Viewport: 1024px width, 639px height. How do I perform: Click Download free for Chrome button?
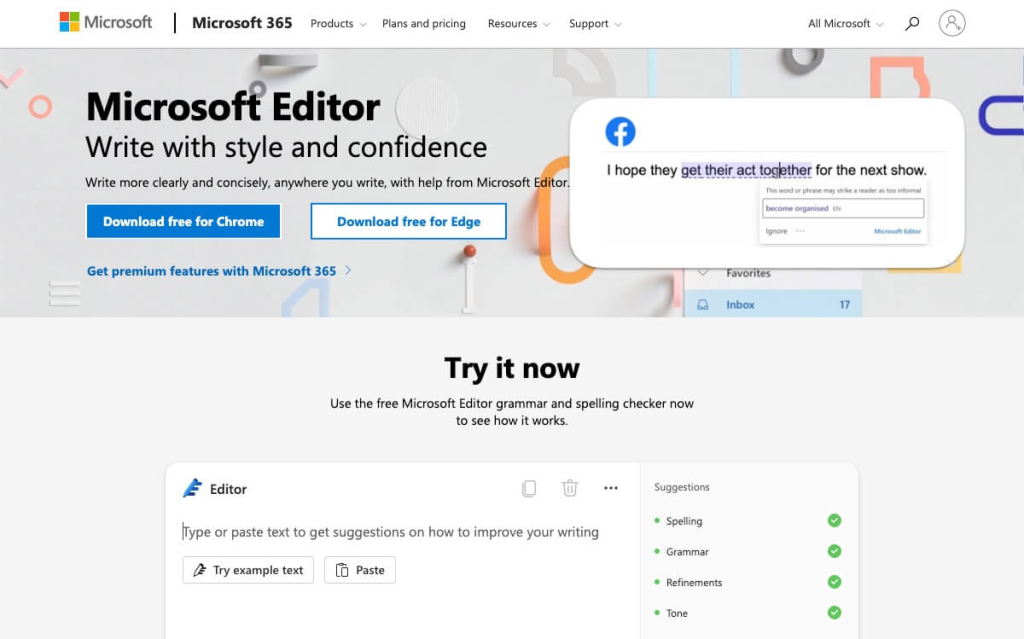coord(183,221)
